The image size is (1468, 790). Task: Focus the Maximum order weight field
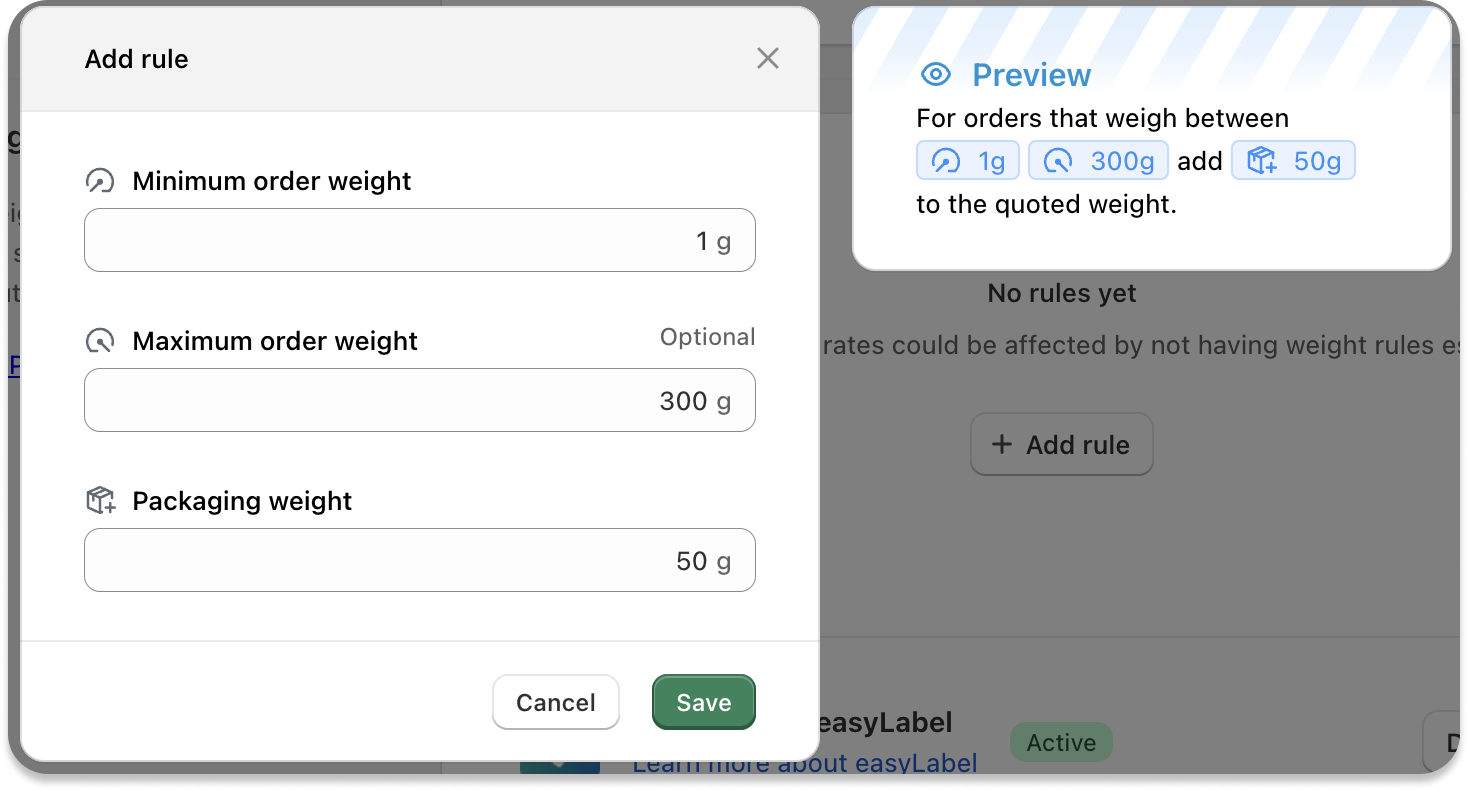(x=420, y=400)
